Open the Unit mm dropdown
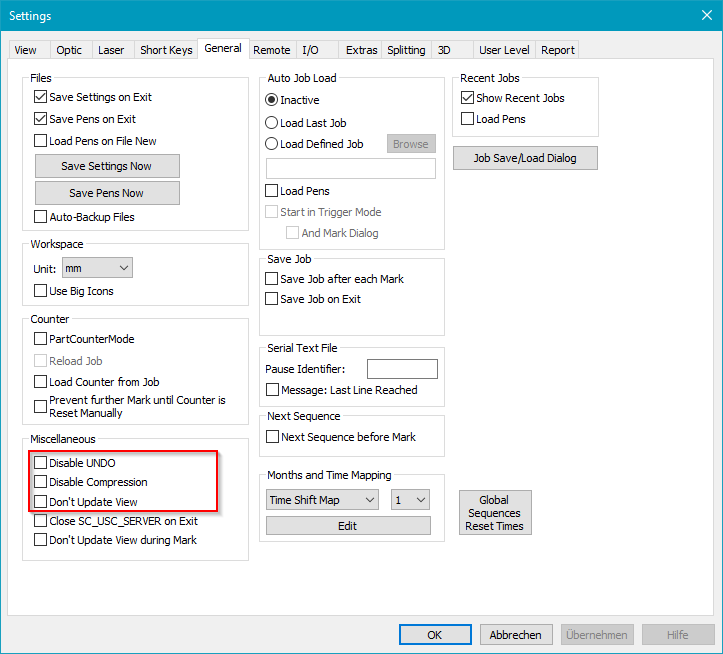 pyautogui.click(x=97, y=268)
